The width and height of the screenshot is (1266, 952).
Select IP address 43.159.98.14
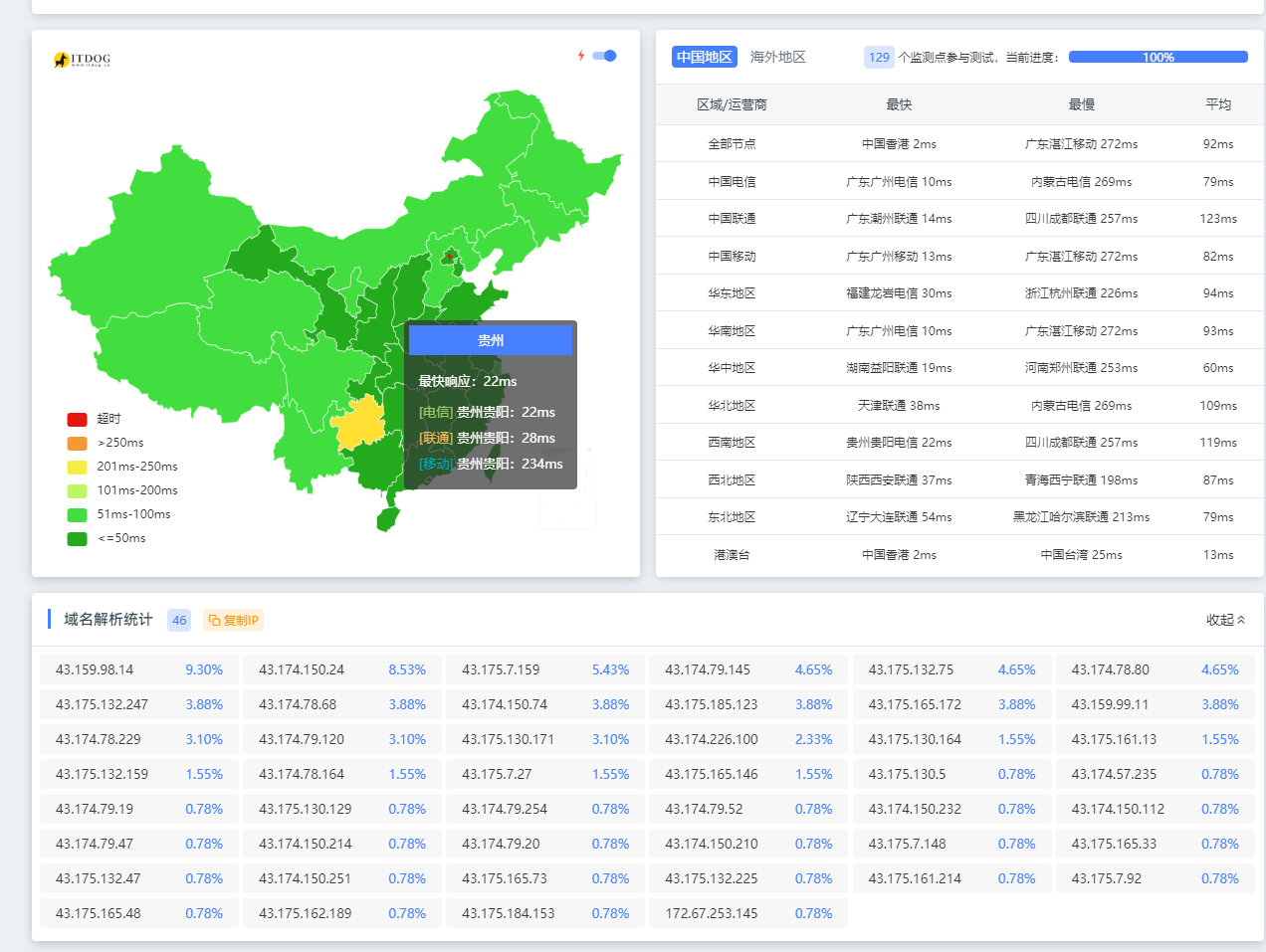[x=95, y=669]
